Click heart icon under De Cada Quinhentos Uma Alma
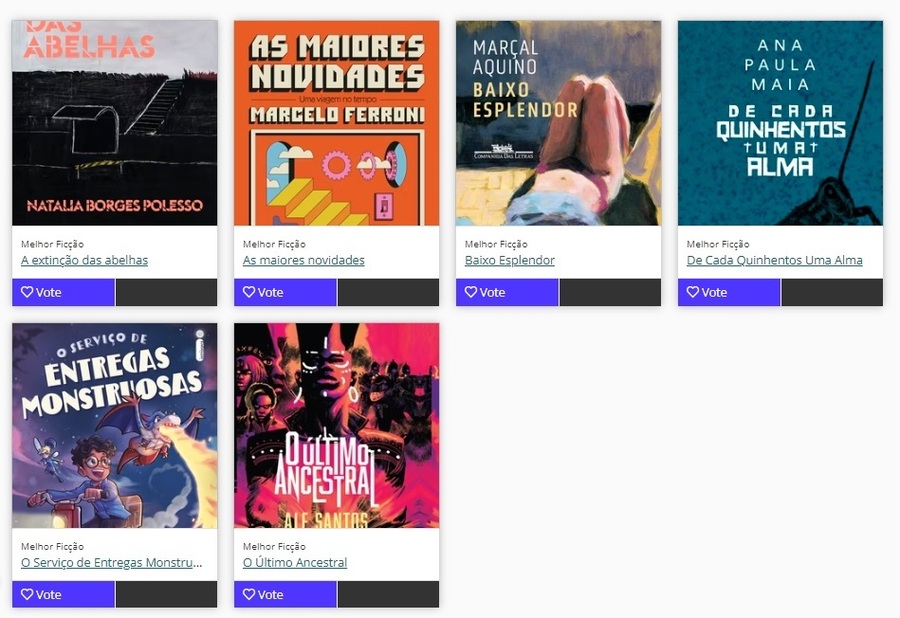 693,292
